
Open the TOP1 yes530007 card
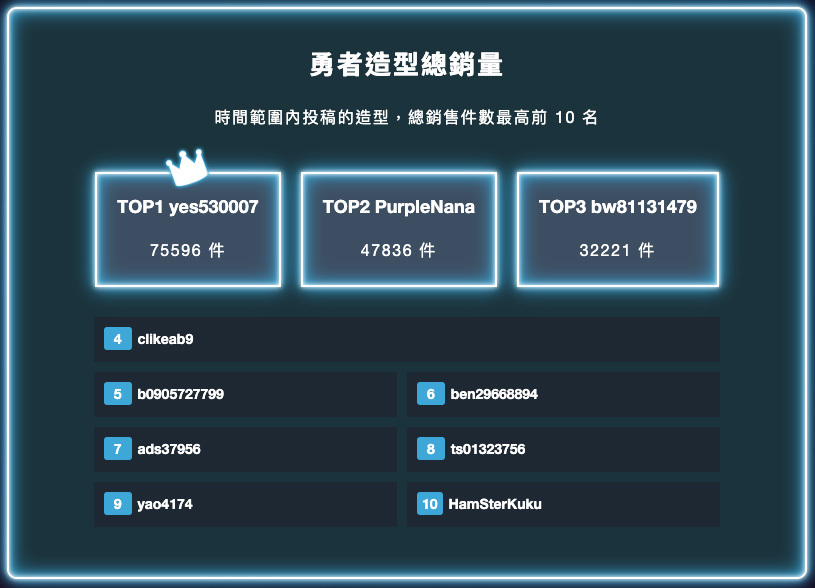pyautogui.click(x=188, y=229)
